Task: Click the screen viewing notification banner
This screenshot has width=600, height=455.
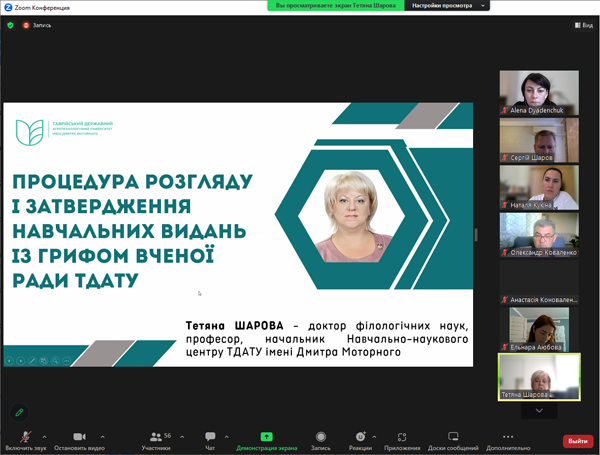Action: coord(336,5)
